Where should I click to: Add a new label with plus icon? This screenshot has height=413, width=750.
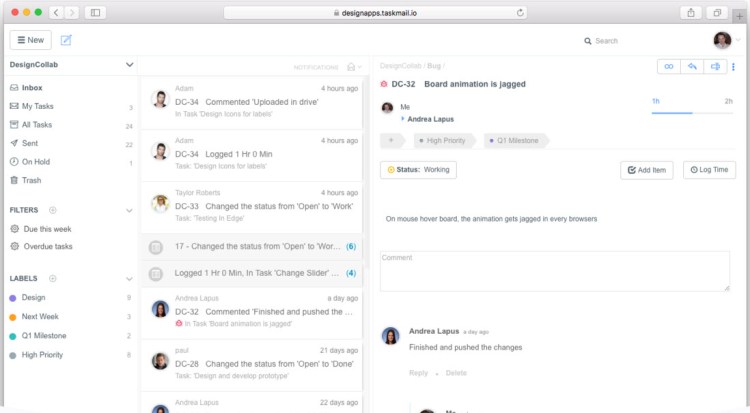53,279
